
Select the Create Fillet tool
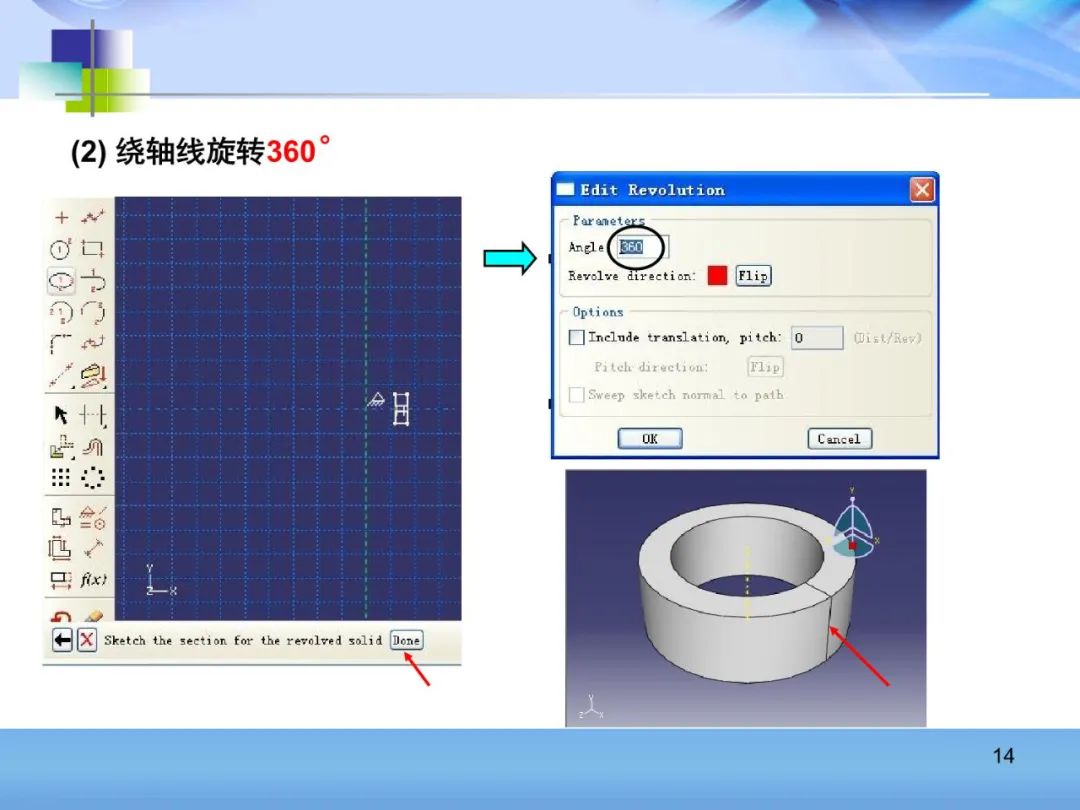coord(61,343)
